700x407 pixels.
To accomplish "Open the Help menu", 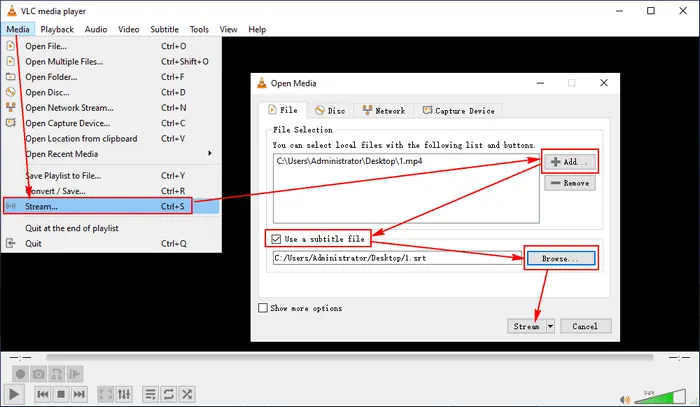I will click(x=257, y=29).
